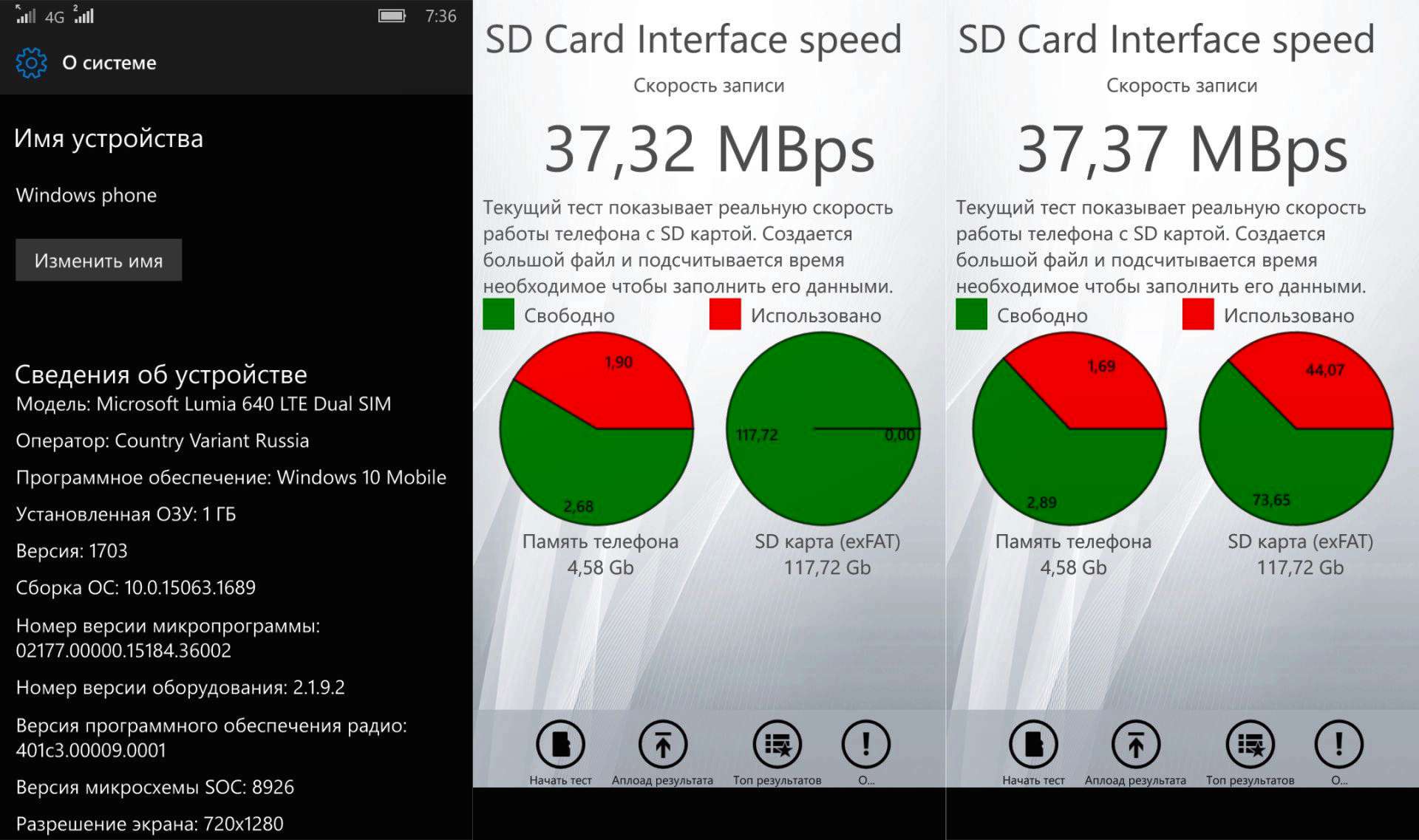
Task: Open top results icon in 37,32 MBps screen
Action: (x=777, y=745)
